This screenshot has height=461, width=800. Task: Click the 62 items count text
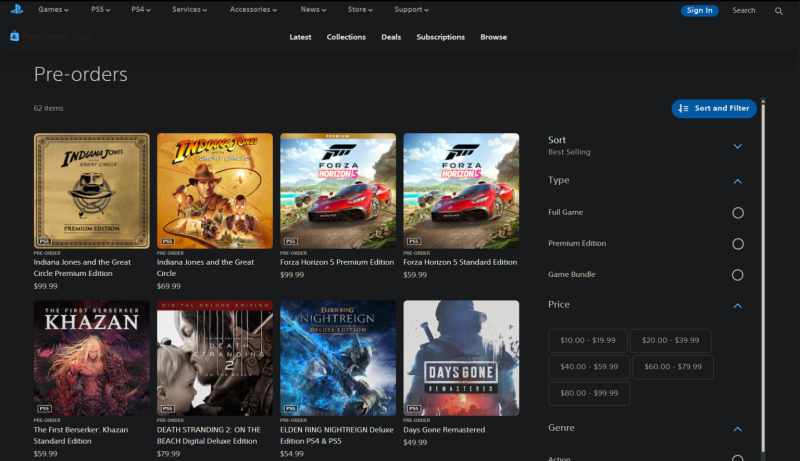pyautogui.click(x=48, y=108)
